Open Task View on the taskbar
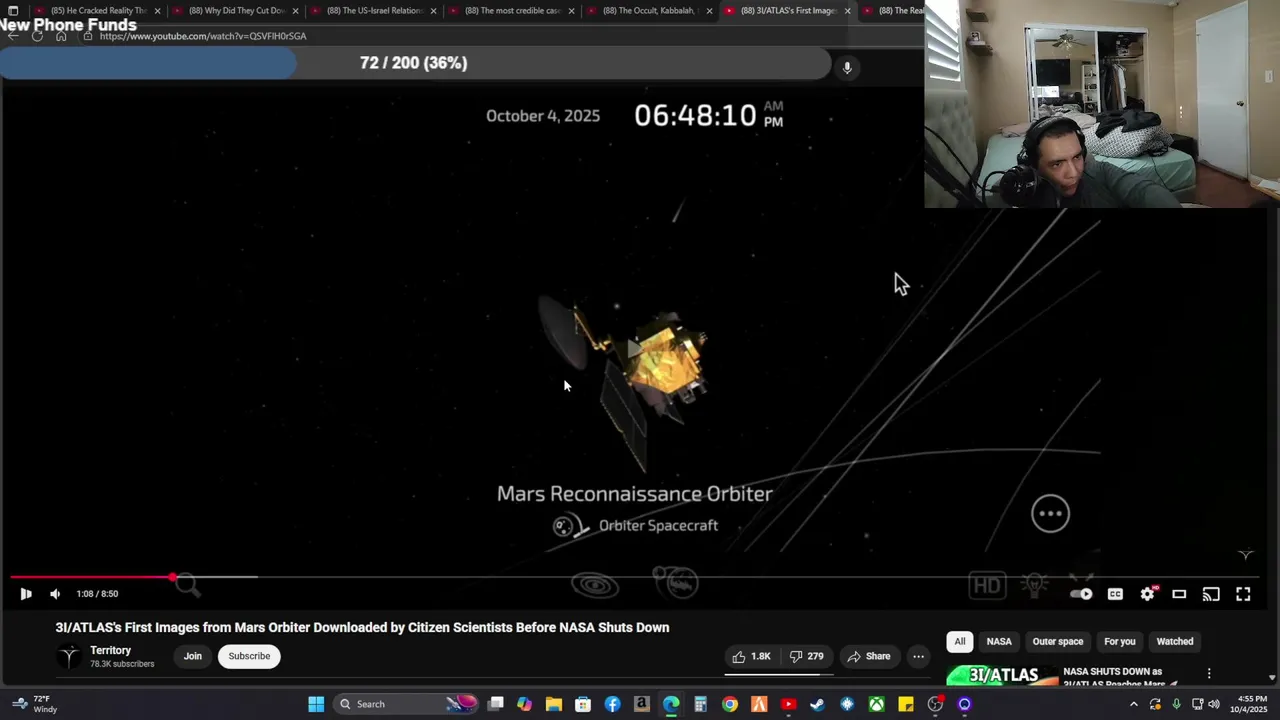 coord(495,704)
